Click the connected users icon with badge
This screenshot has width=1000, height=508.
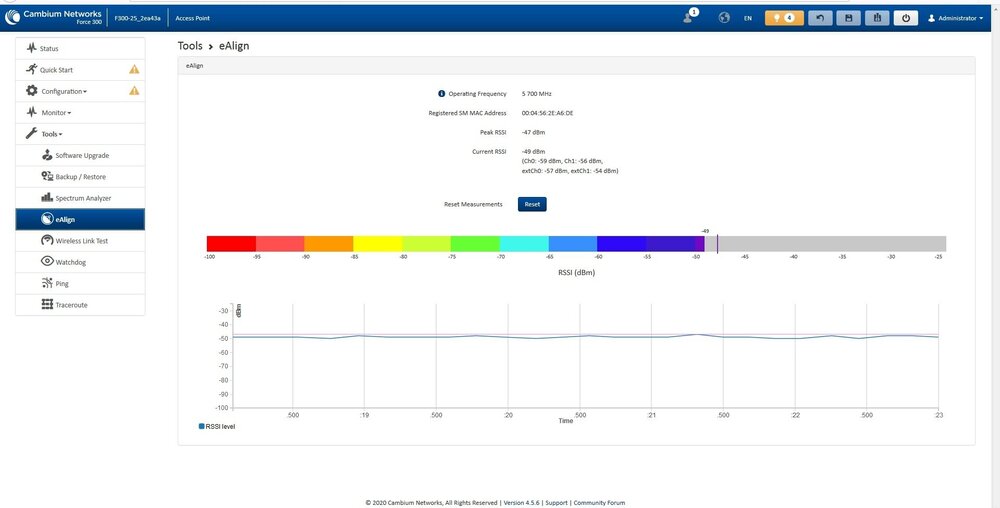pyautogui.click(x=689, y=17)
